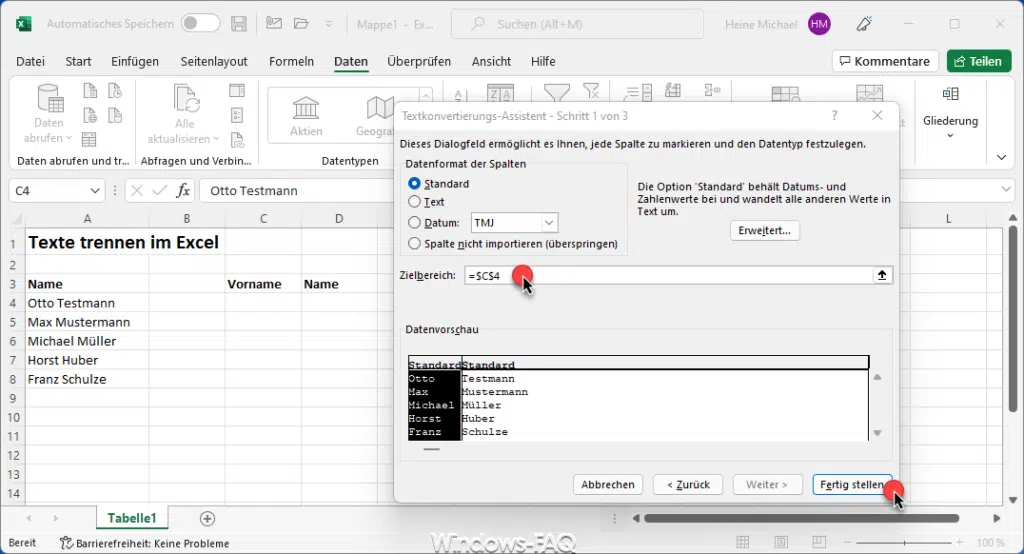The image size is (1024, 554).
Task: Click the Page Break preview status icon
Action: coord(818,543)
